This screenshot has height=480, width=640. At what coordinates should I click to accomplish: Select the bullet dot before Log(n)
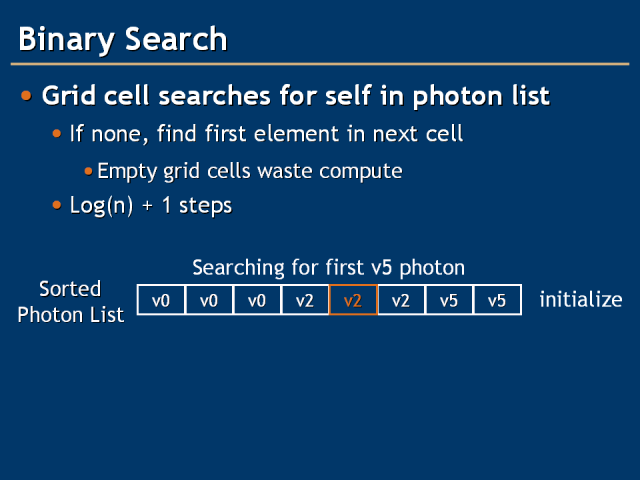58,206
